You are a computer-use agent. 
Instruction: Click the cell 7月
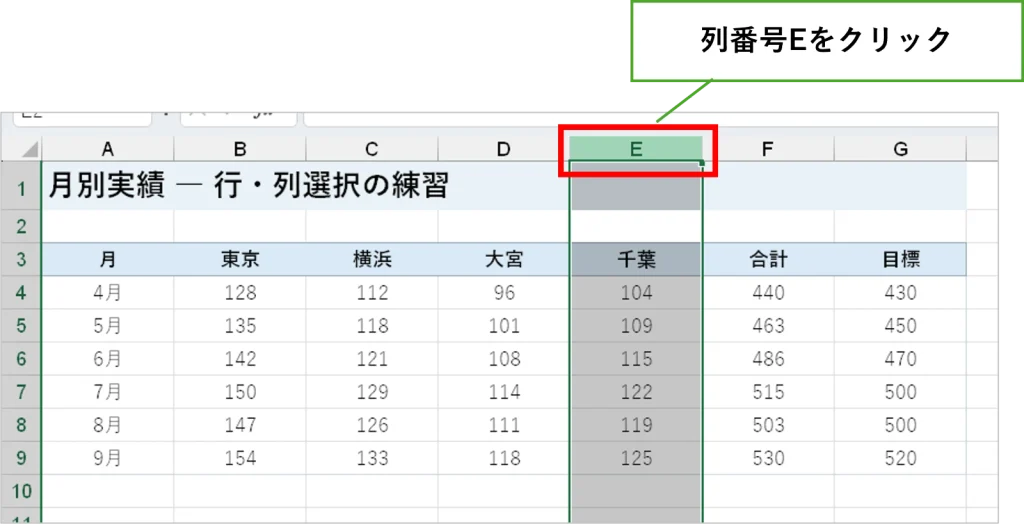(108, 391)
